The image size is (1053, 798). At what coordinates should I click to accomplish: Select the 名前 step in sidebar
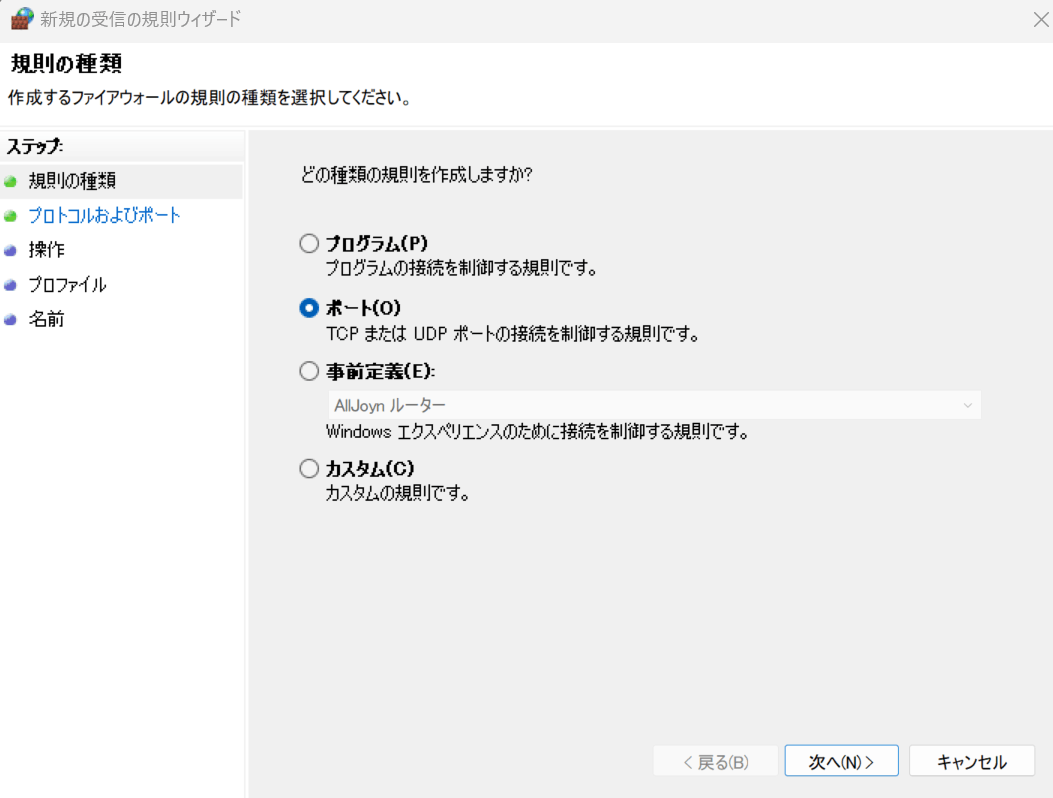tap(46, 319)
